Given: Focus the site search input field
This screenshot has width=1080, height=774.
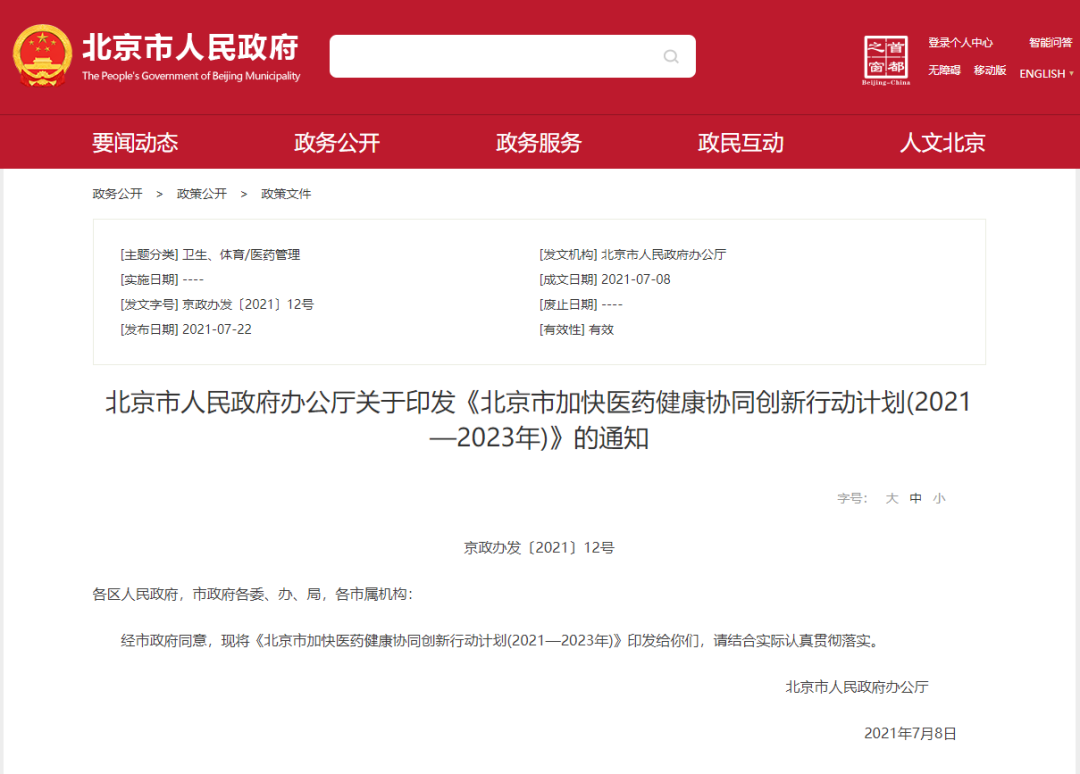Looking at the screenshot, I should coord(512,56).
